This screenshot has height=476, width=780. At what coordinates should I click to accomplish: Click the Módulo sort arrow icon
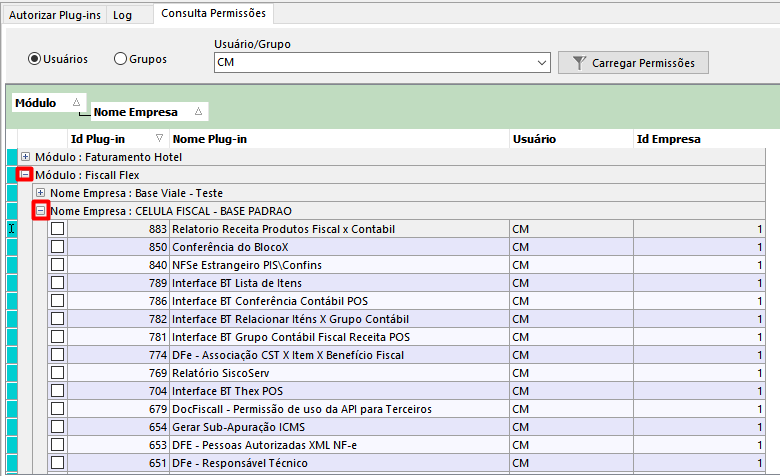tap(76, 102)
